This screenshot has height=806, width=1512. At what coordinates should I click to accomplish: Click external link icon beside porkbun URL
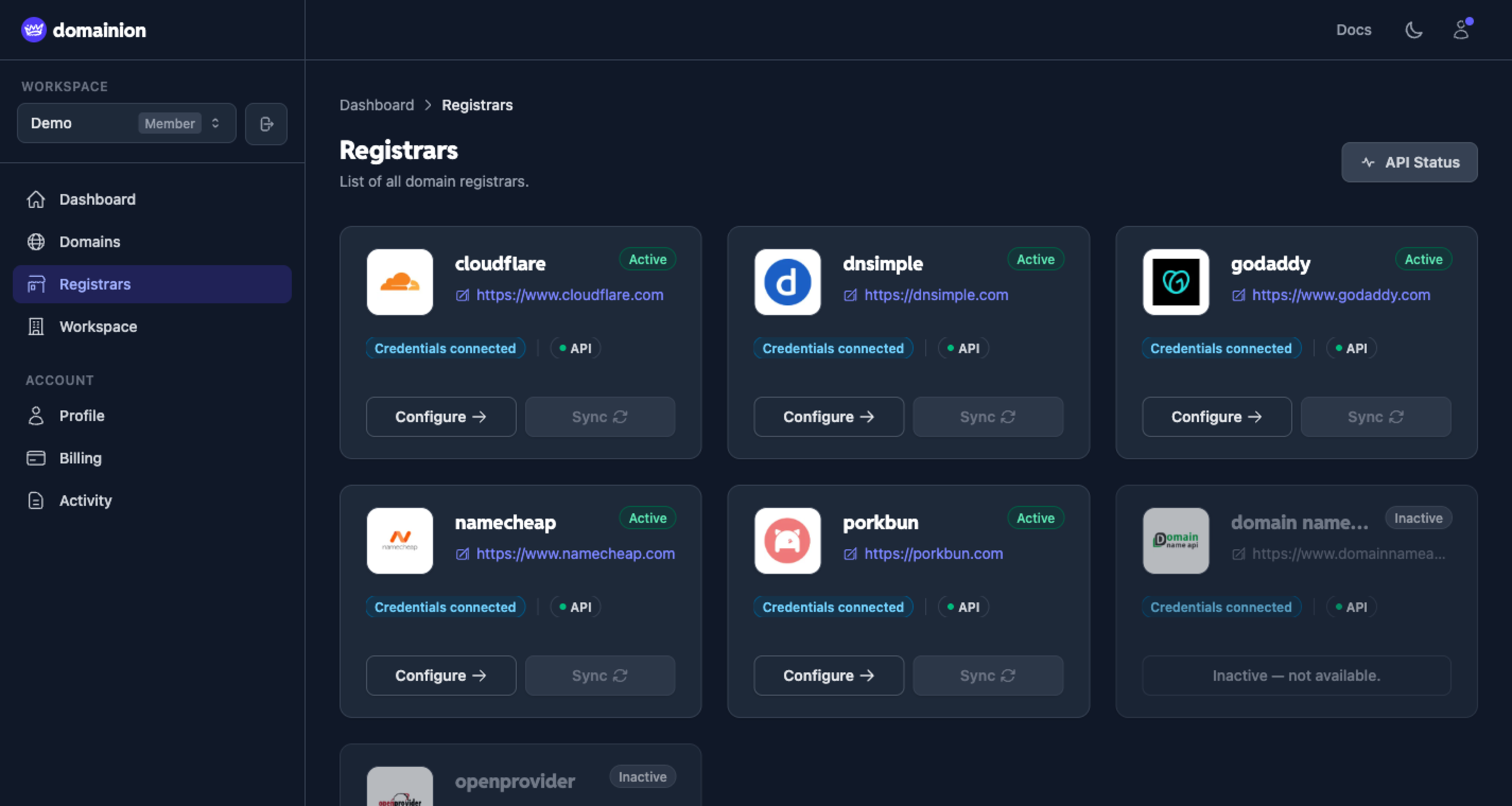coord(850,554)
